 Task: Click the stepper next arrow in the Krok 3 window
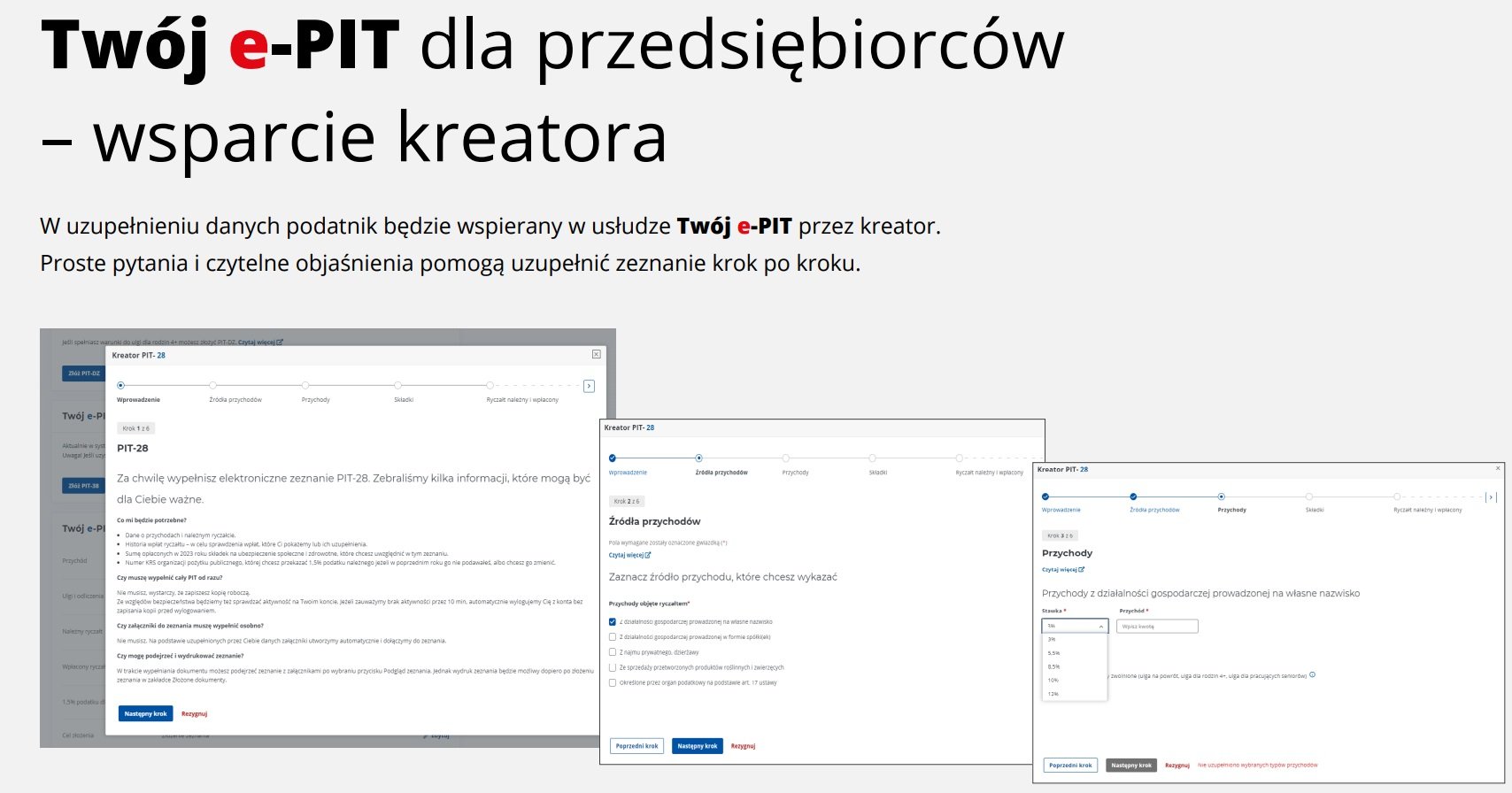[1491, 497]
